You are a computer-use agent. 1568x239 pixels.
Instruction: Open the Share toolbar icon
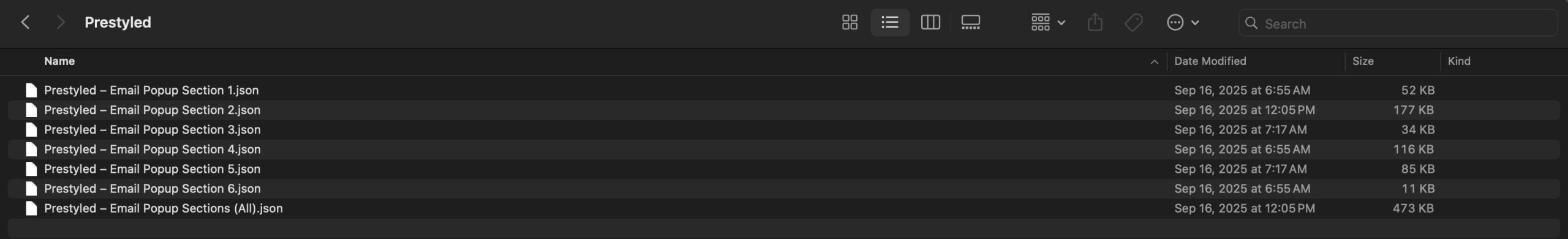[1095, 23]
